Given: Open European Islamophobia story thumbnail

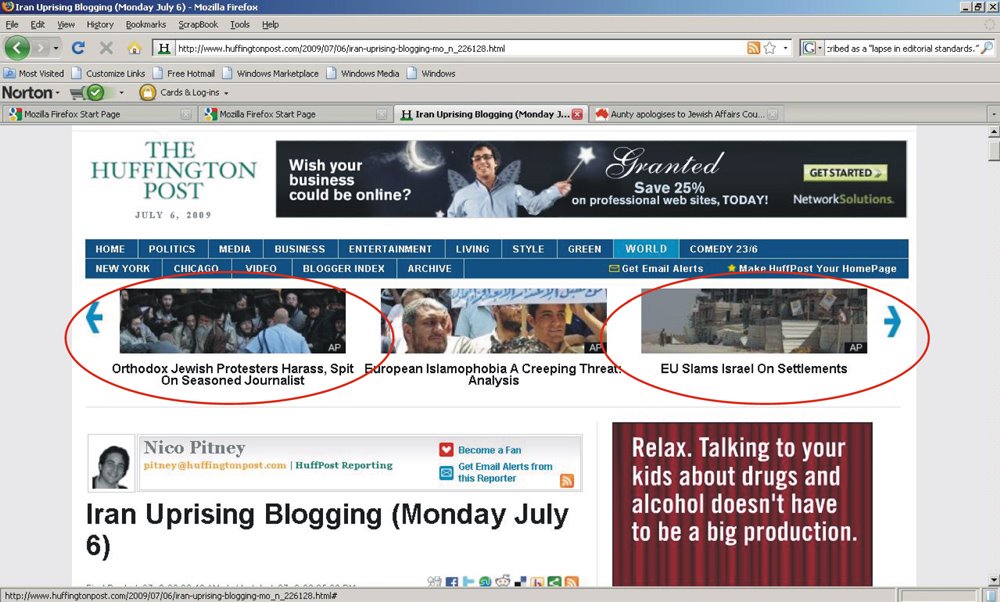Looking at the screenshot, I should (494, 321).
